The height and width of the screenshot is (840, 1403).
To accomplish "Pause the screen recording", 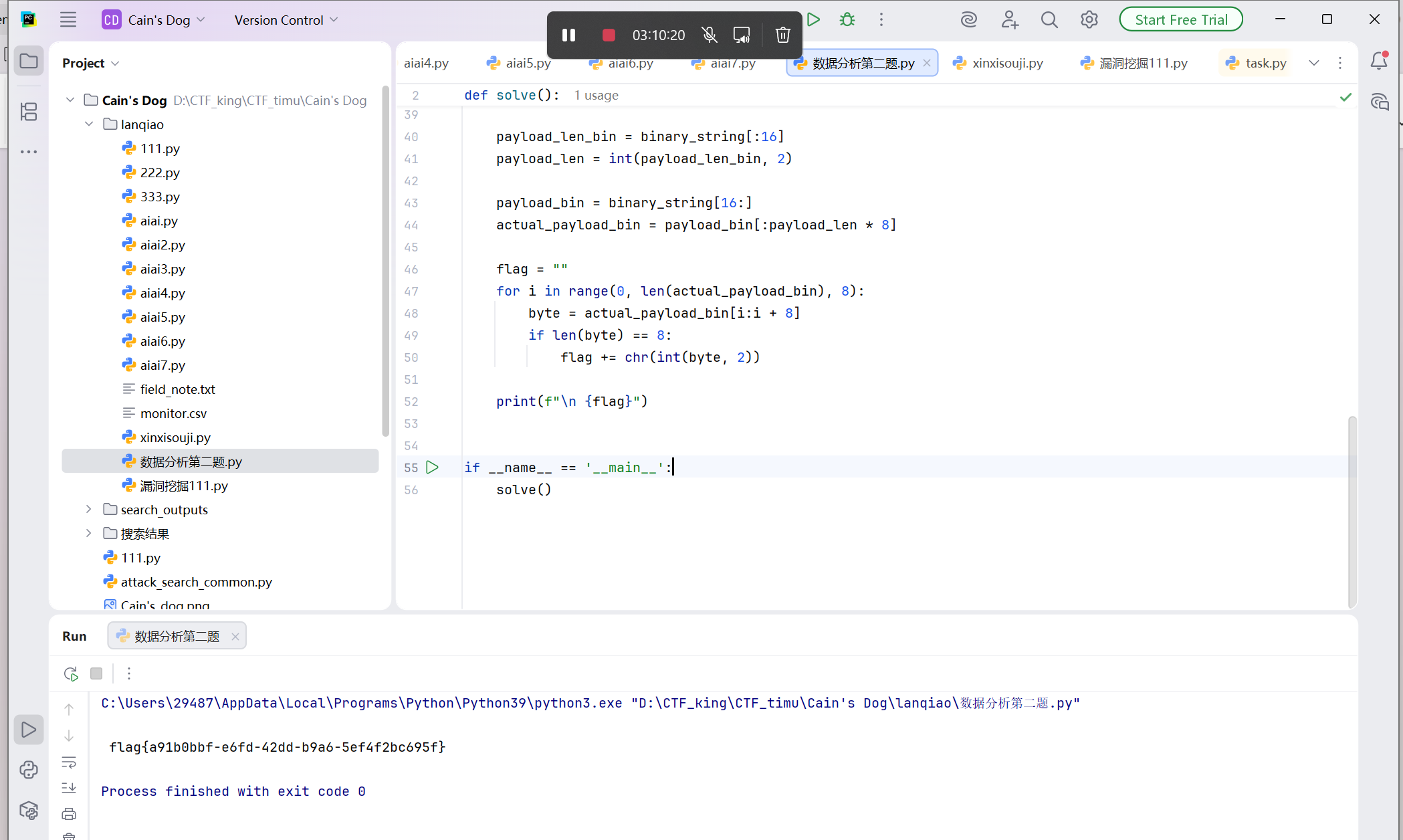I will pos(569,35).
